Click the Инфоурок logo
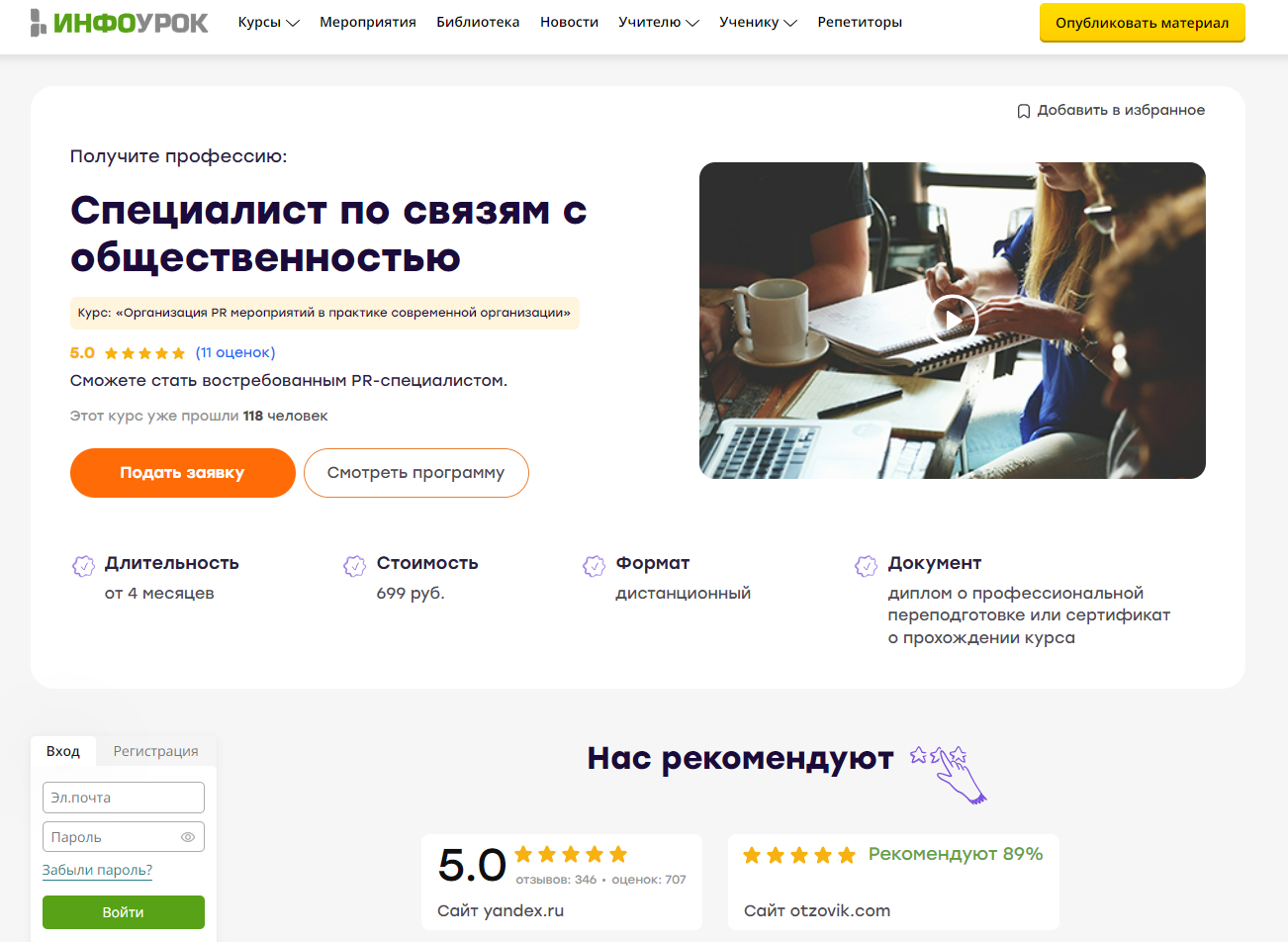The height and width of the screenshot is (942, 1288). [119, 22]
